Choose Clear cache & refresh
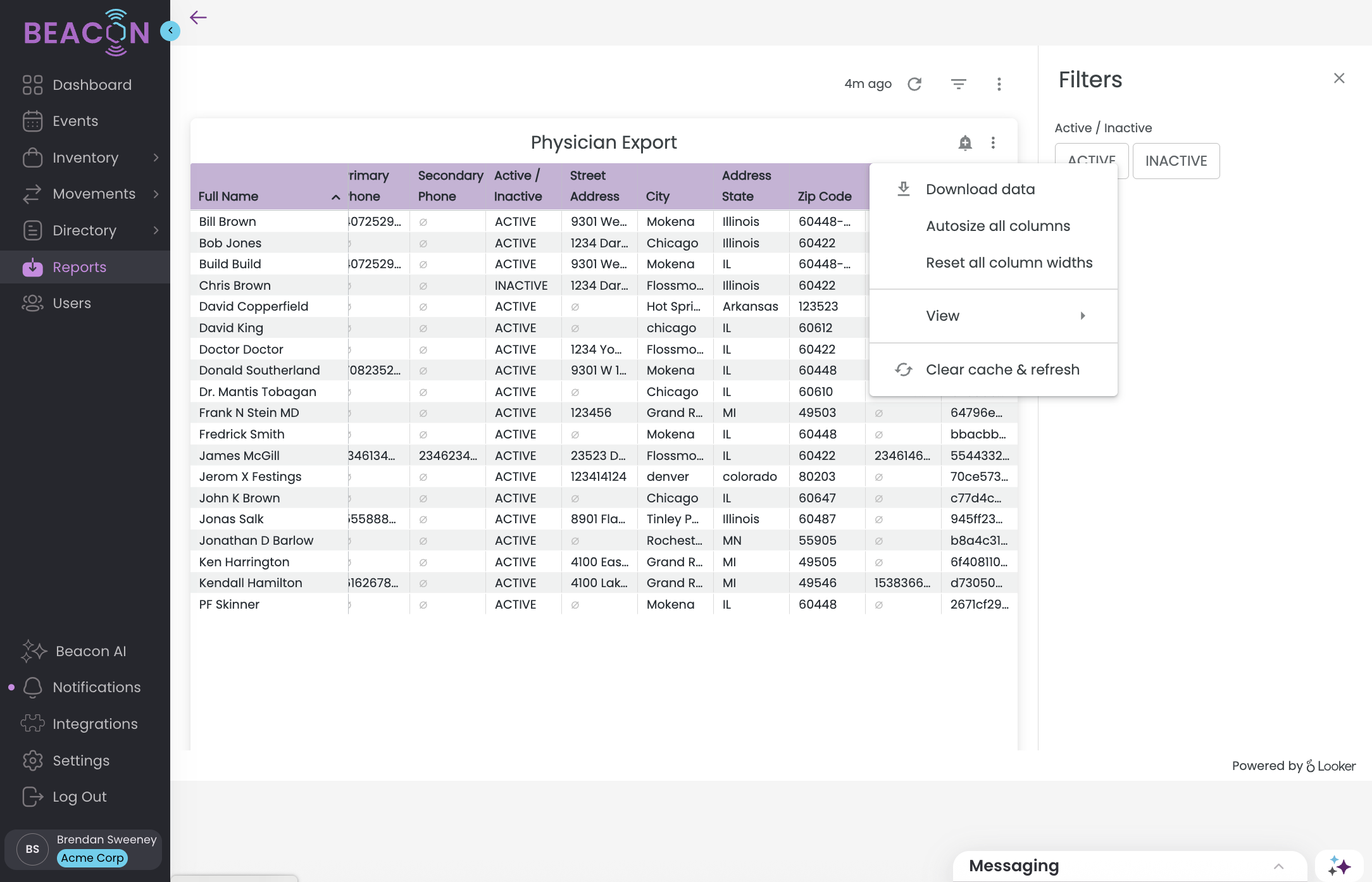Screen dimensions: 1372x882 1002,370
